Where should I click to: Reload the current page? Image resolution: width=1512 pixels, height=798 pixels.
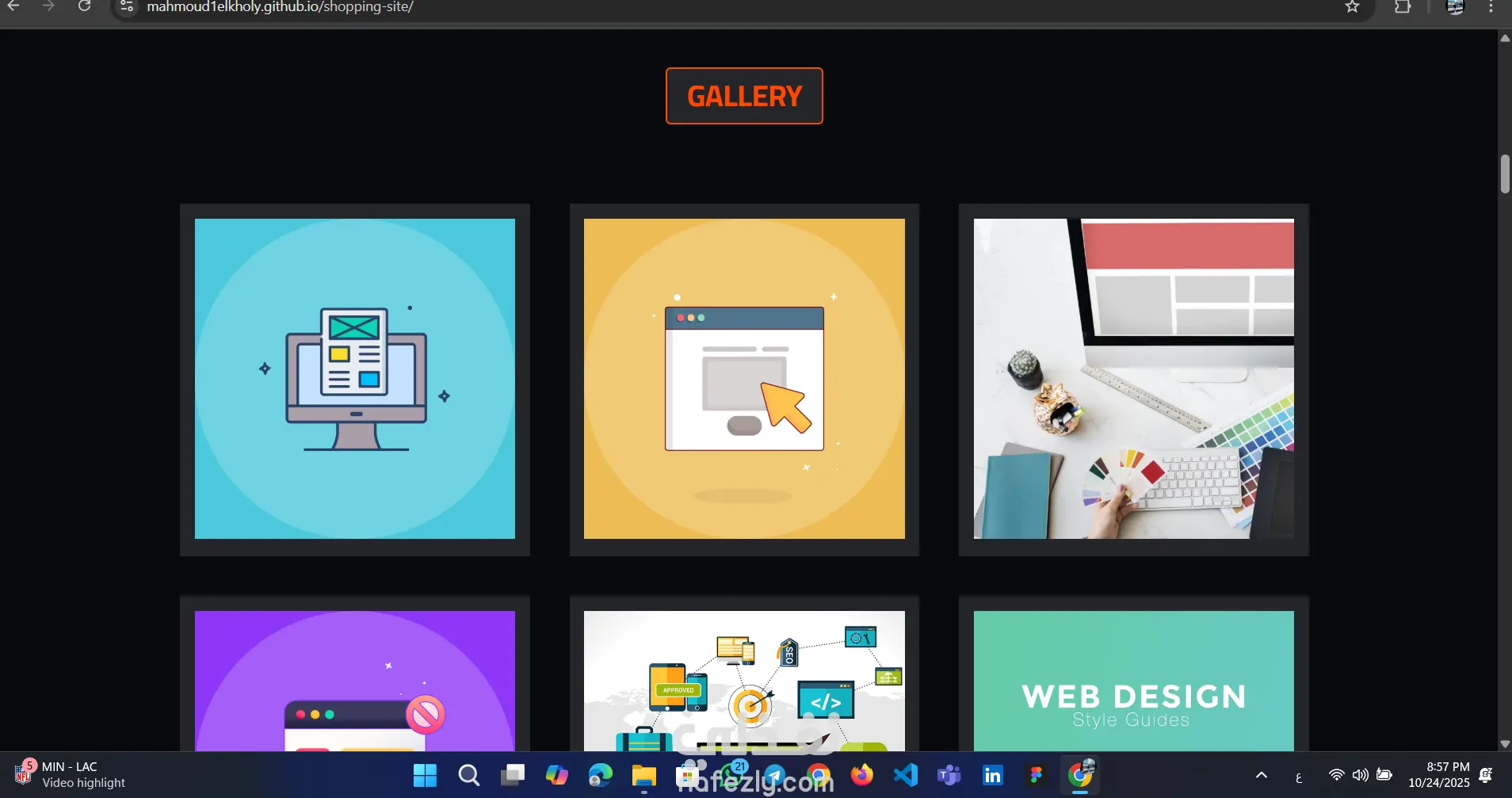click(x=85, y=6)
